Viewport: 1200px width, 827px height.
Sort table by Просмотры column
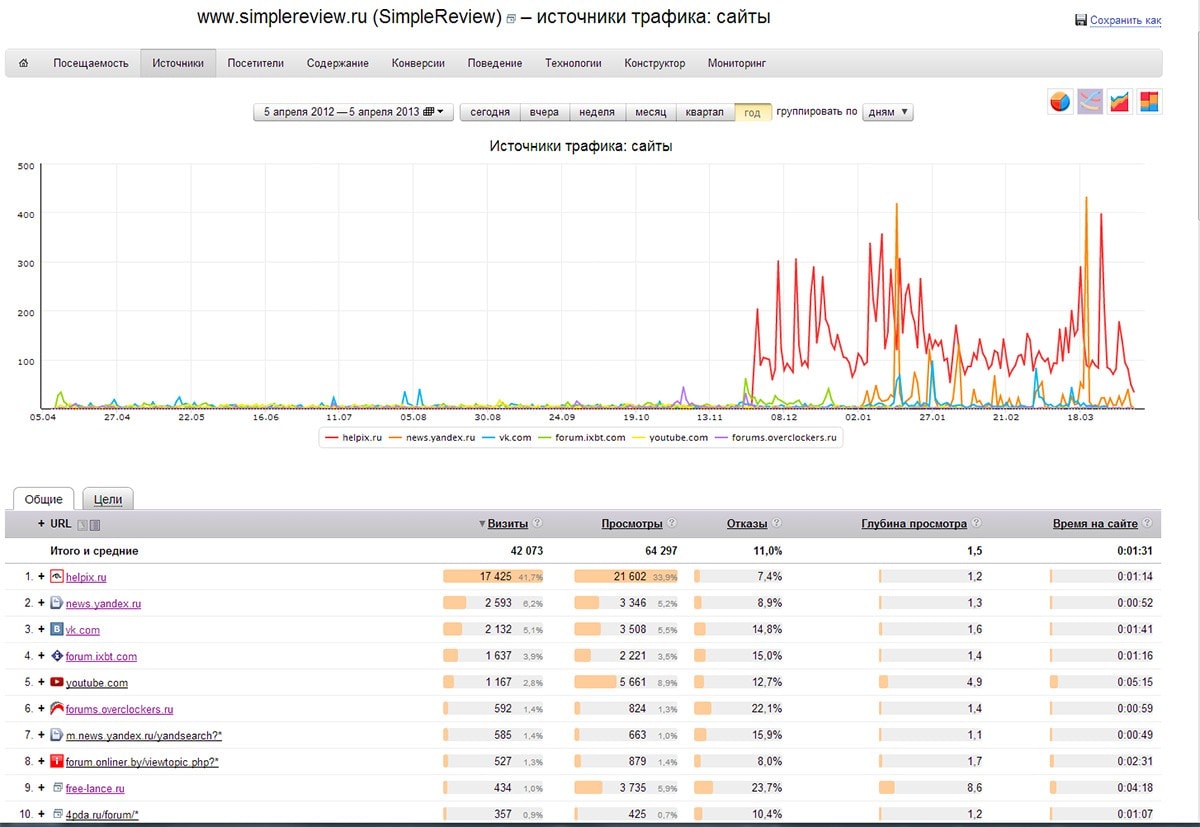[x=631, y=523]
